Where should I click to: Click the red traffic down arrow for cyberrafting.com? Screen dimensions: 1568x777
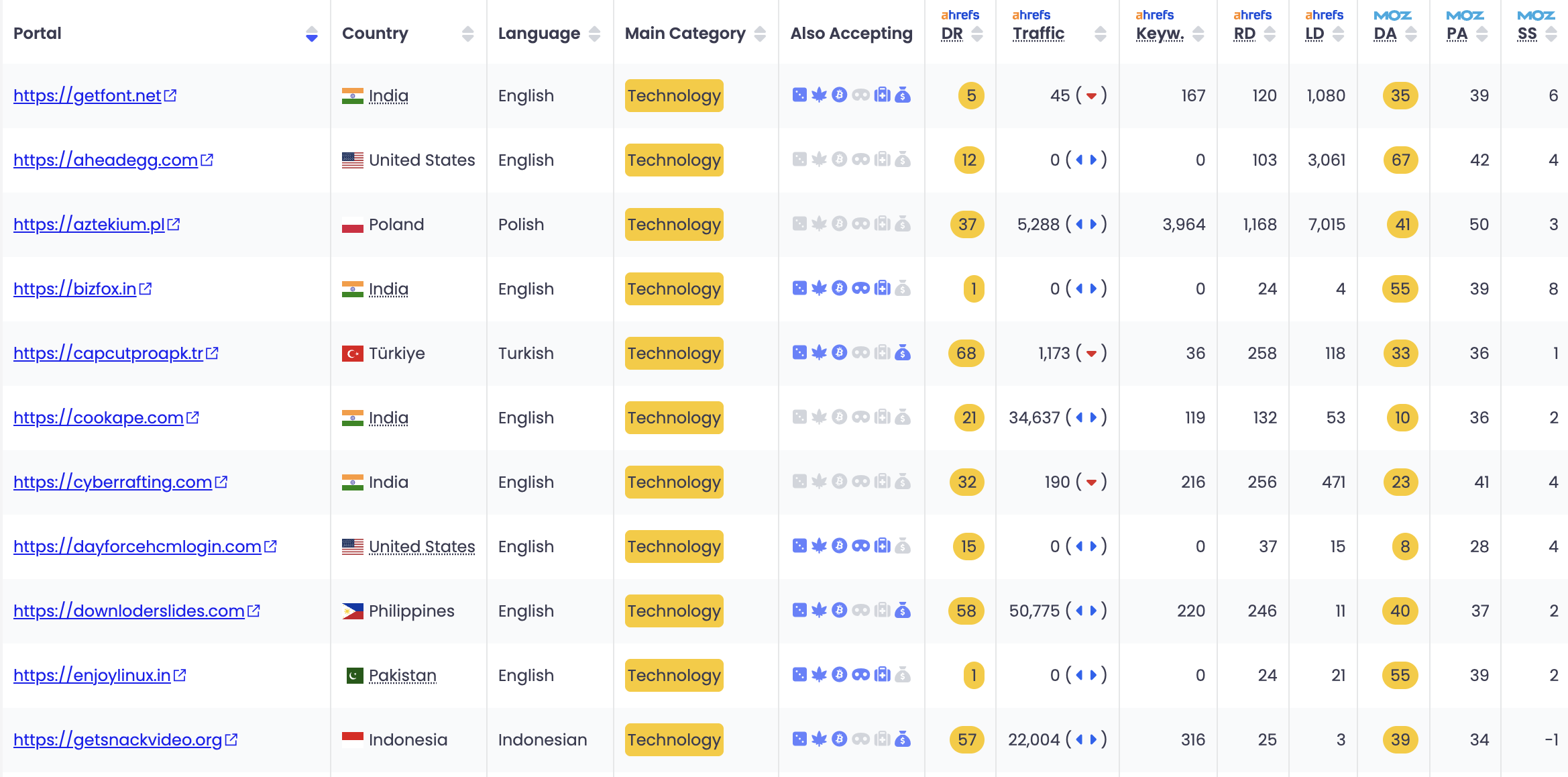(x=1091, y=482)
